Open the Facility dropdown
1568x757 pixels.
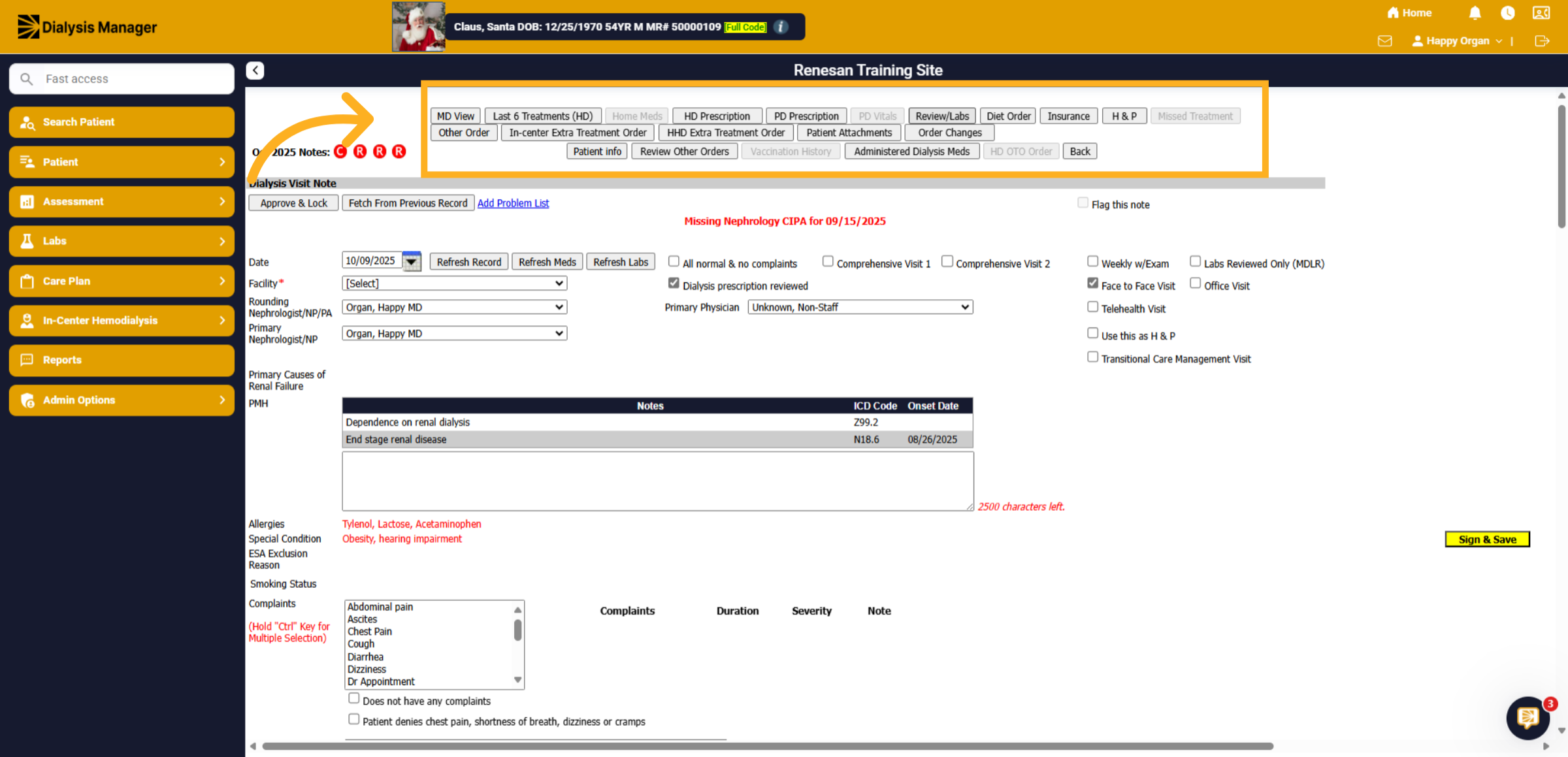[454, 283]
